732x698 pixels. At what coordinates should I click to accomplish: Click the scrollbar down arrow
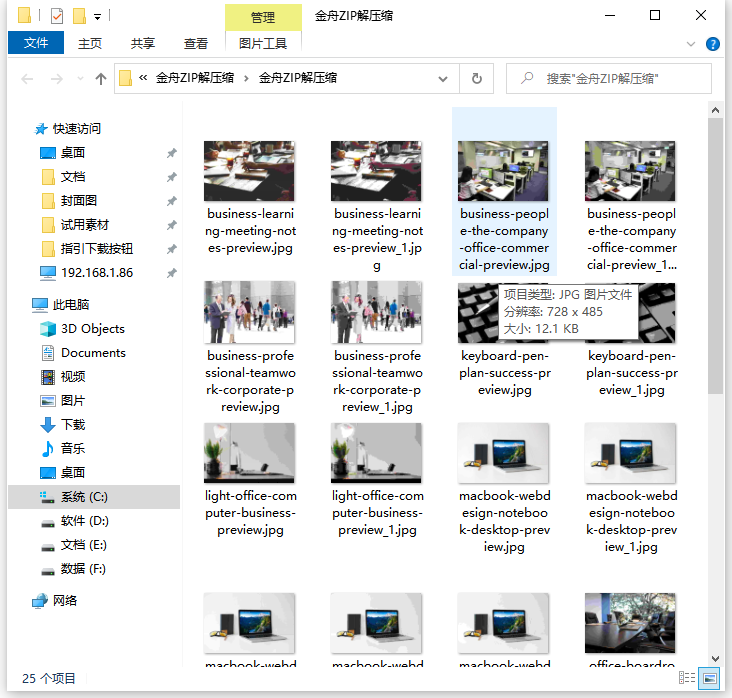coord(715,659)
